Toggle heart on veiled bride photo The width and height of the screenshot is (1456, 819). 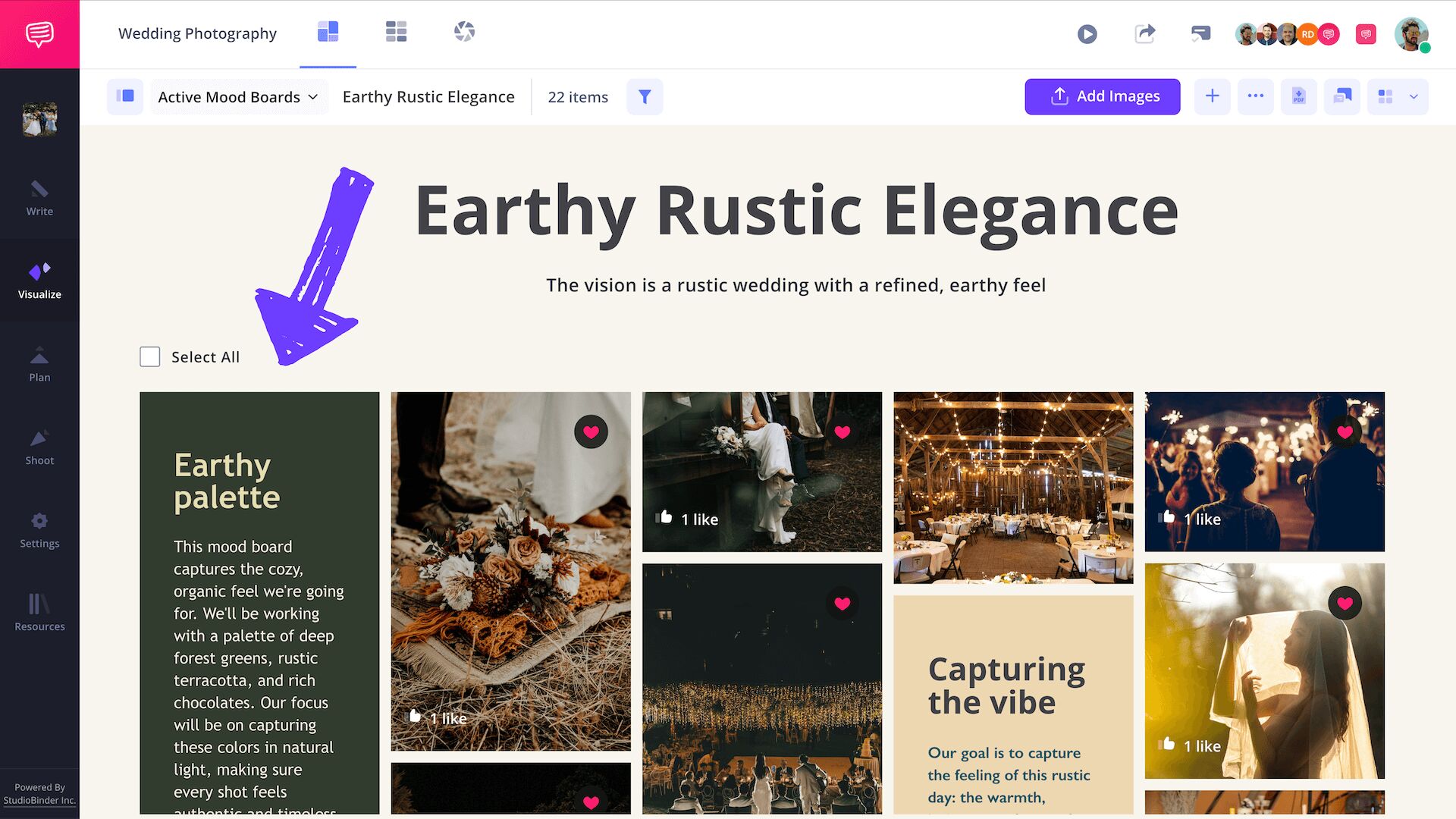pos(1345,604)
